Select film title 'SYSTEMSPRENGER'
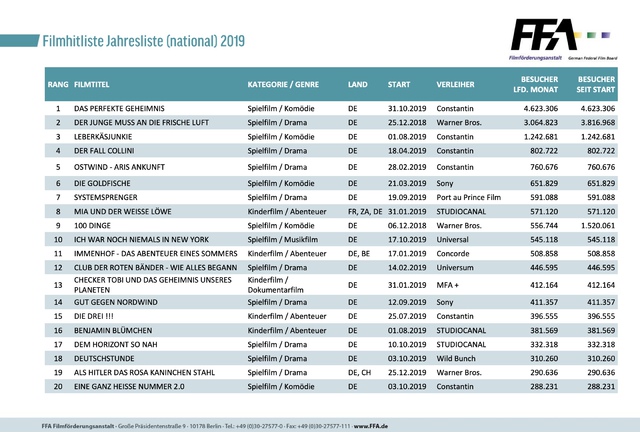Viewport: 640px width, 432px height. pyautogui.click(x=106, y=197)
